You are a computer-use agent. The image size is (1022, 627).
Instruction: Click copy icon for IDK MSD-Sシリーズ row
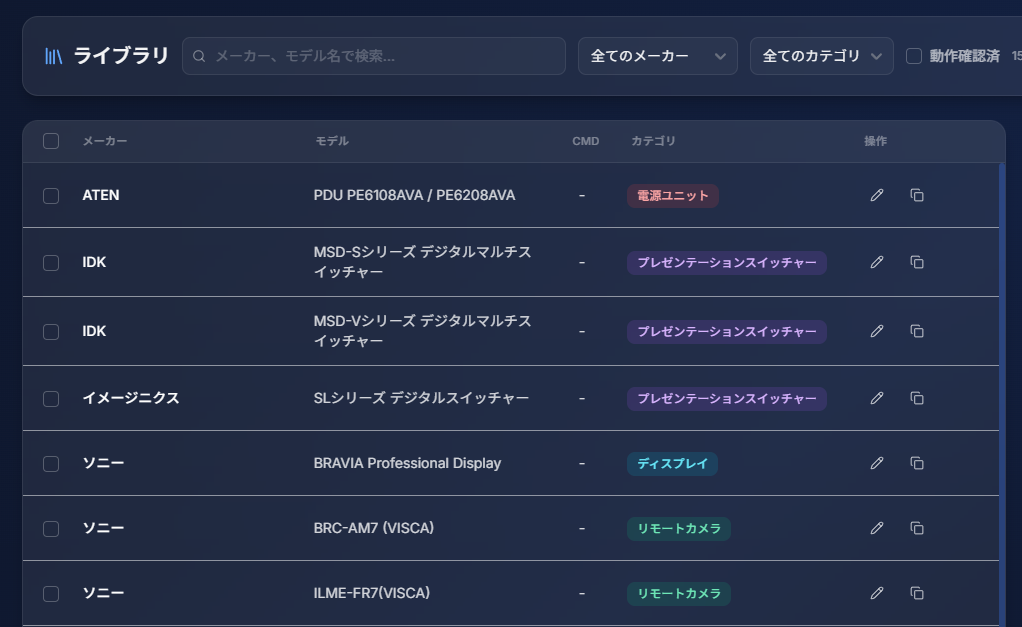pyautogui.click(x=916, y=262)
